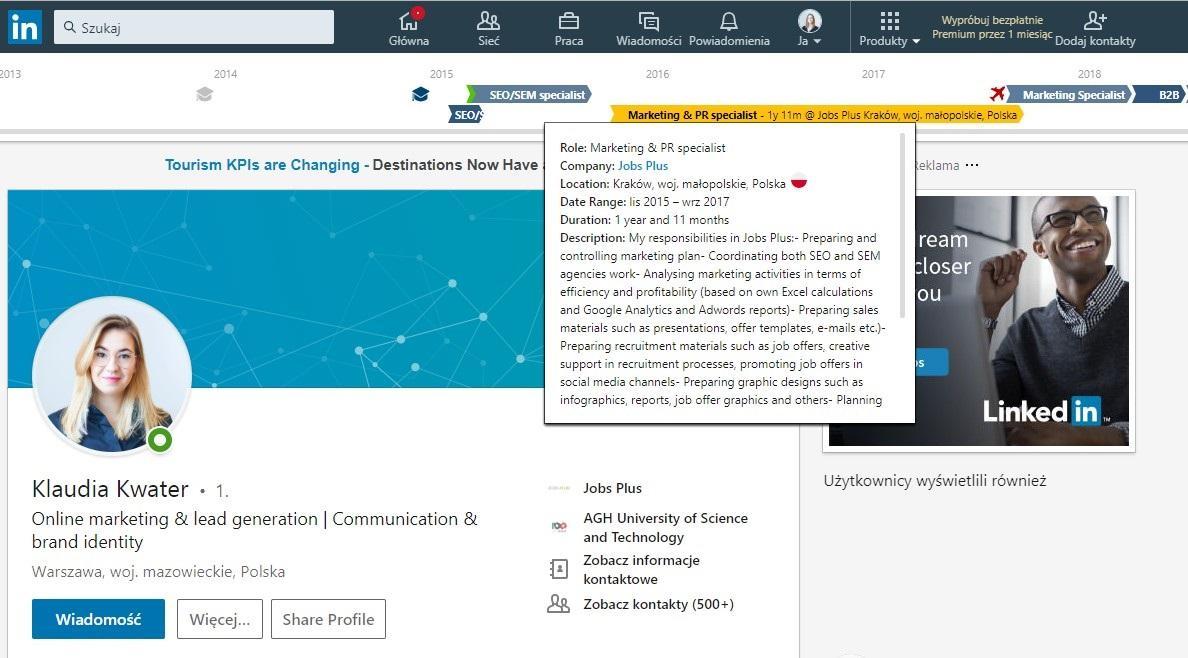Click the Klaudia Kwater name heading

click(x=110, y=489)
